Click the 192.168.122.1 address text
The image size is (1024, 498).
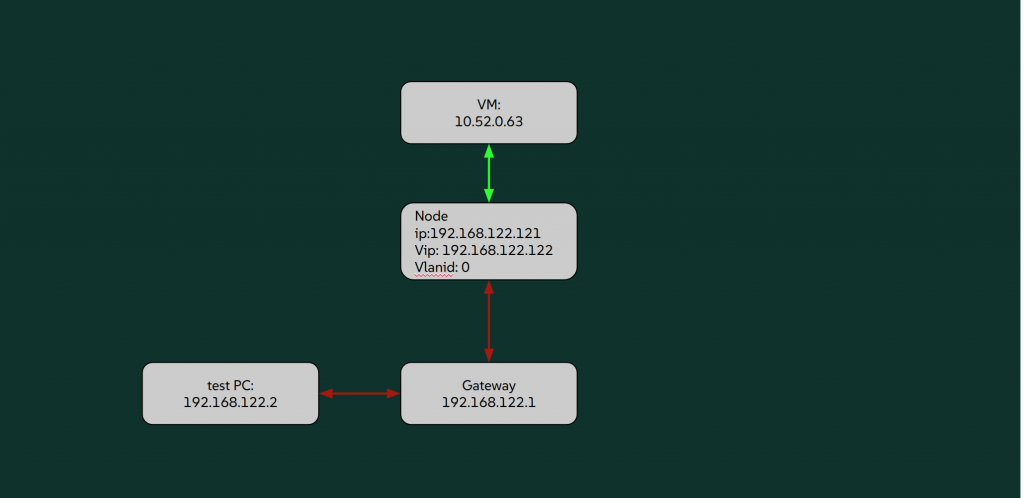pyautogui.click(x=488, y=402)
